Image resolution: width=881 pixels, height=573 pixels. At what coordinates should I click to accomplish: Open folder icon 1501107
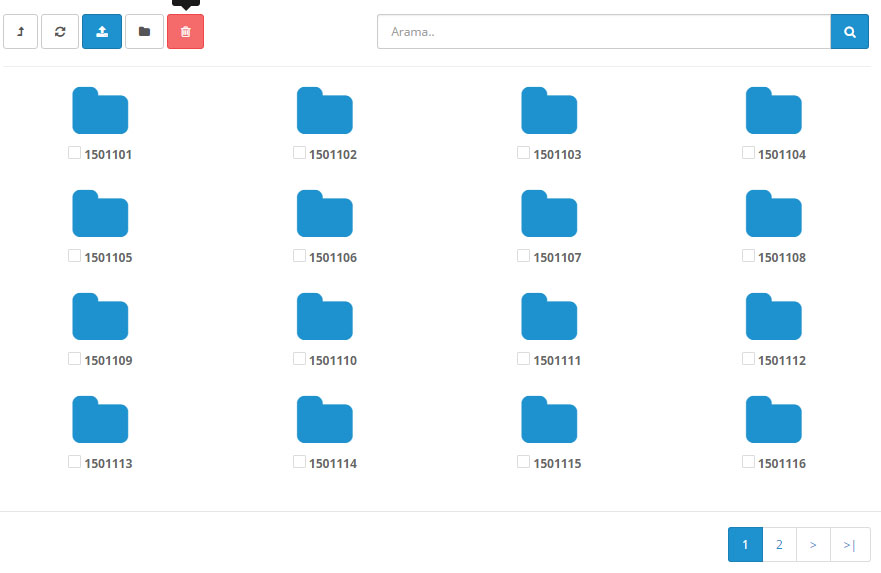coord(549,213)
